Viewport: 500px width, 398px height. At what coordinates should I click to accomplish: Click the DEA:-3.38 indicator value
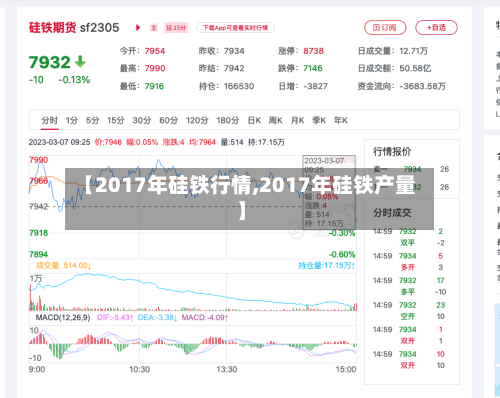(157, 317)
